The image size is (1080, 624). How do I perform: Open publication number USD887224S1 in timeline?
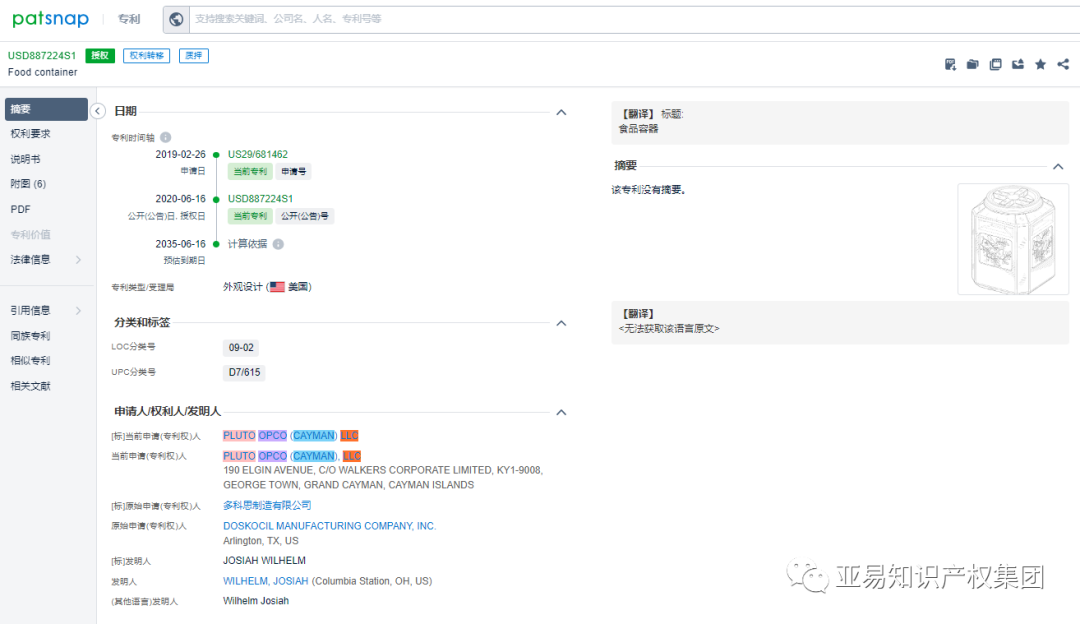tap(260, 198)
